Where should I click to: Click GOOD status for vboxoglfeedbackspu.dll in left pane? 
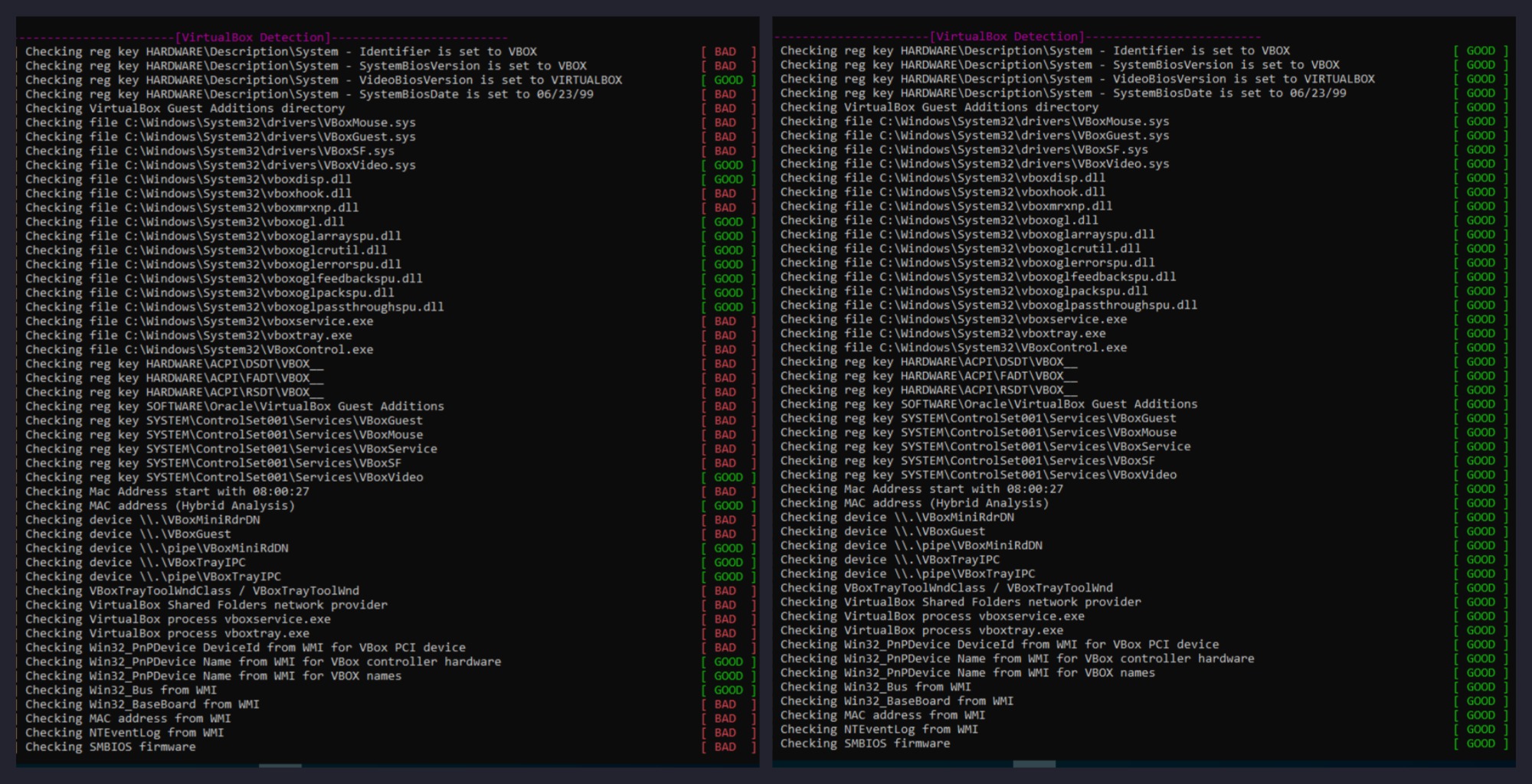coord(728,279)
